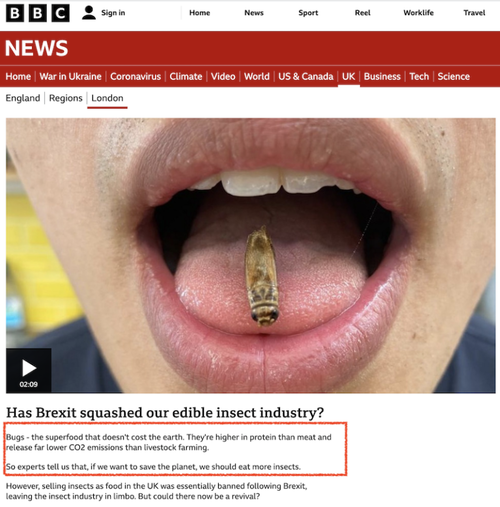500x507 pixels.
Task: Open Reel in top navigation
Action: tap(362, 13)
